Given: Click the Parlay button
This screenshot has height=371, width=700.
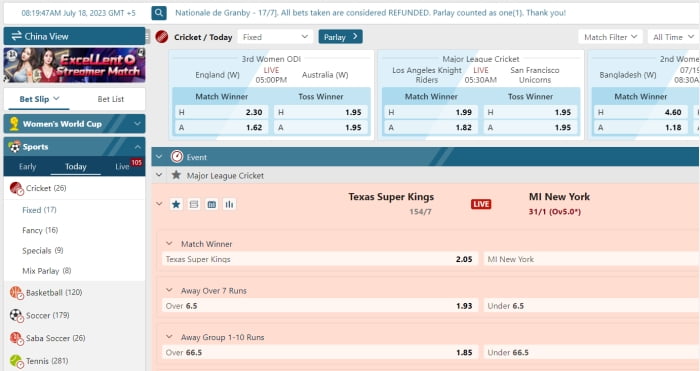Looking at the screenshot, I should 340,37.
